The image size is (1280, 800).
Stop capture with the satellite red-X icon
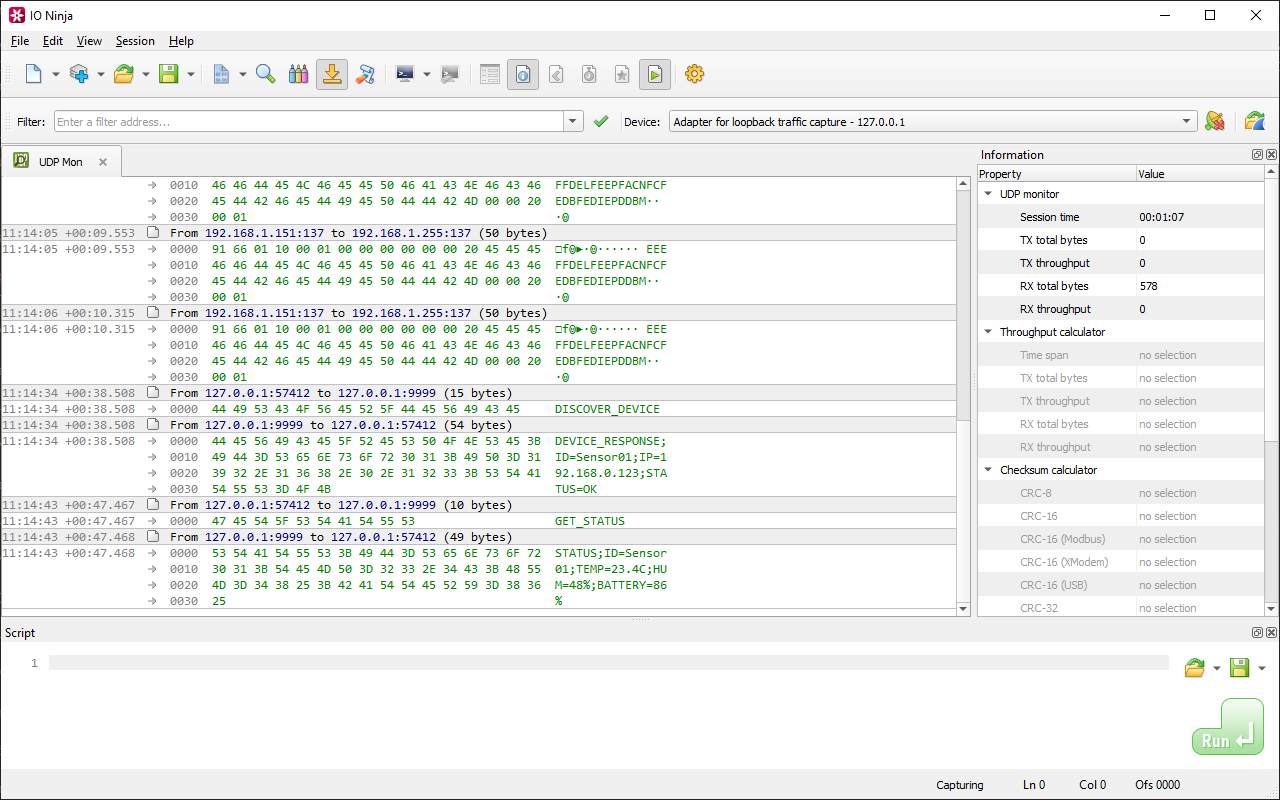pyautogui.click(x=1215, y=121)
